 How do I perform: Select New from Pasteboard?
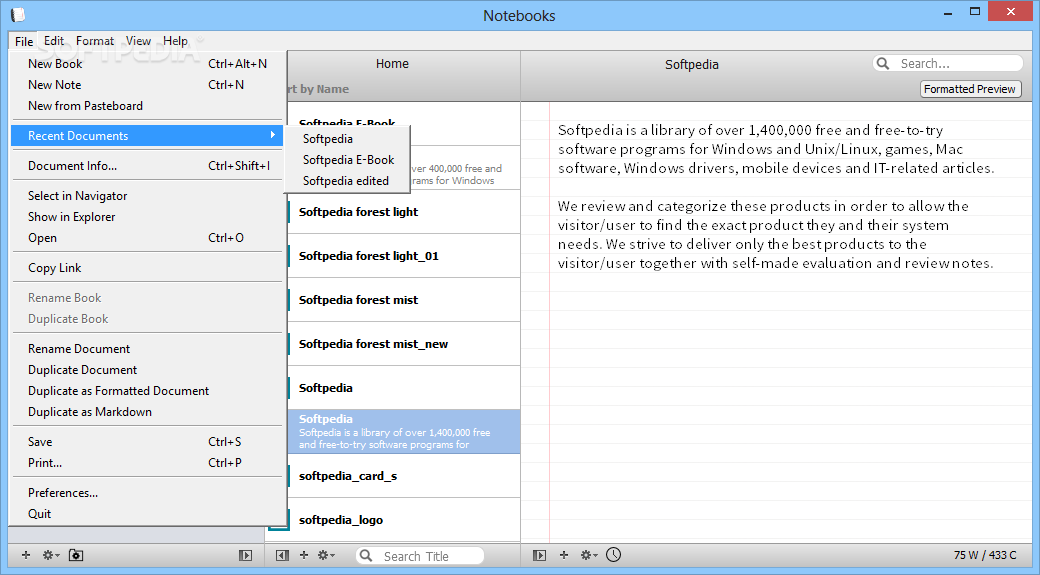click(148, 106)
